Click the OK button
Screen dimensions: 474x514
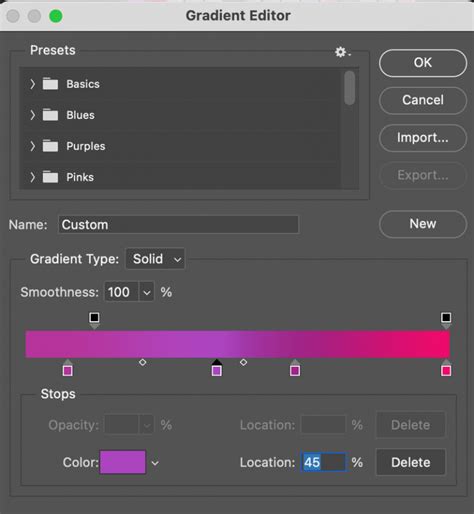(423, 63)
